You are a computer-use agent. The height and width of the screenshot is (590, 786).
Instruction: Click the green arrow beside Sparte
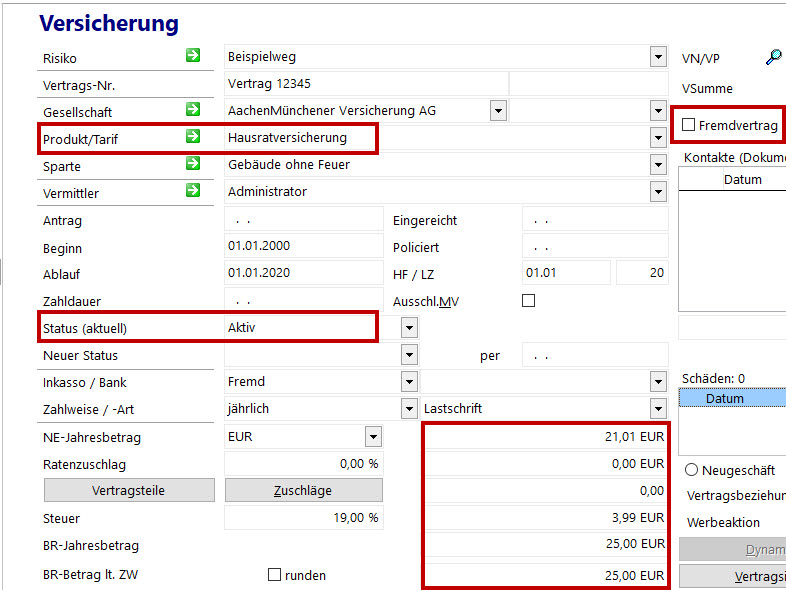[x=193, y=164]
